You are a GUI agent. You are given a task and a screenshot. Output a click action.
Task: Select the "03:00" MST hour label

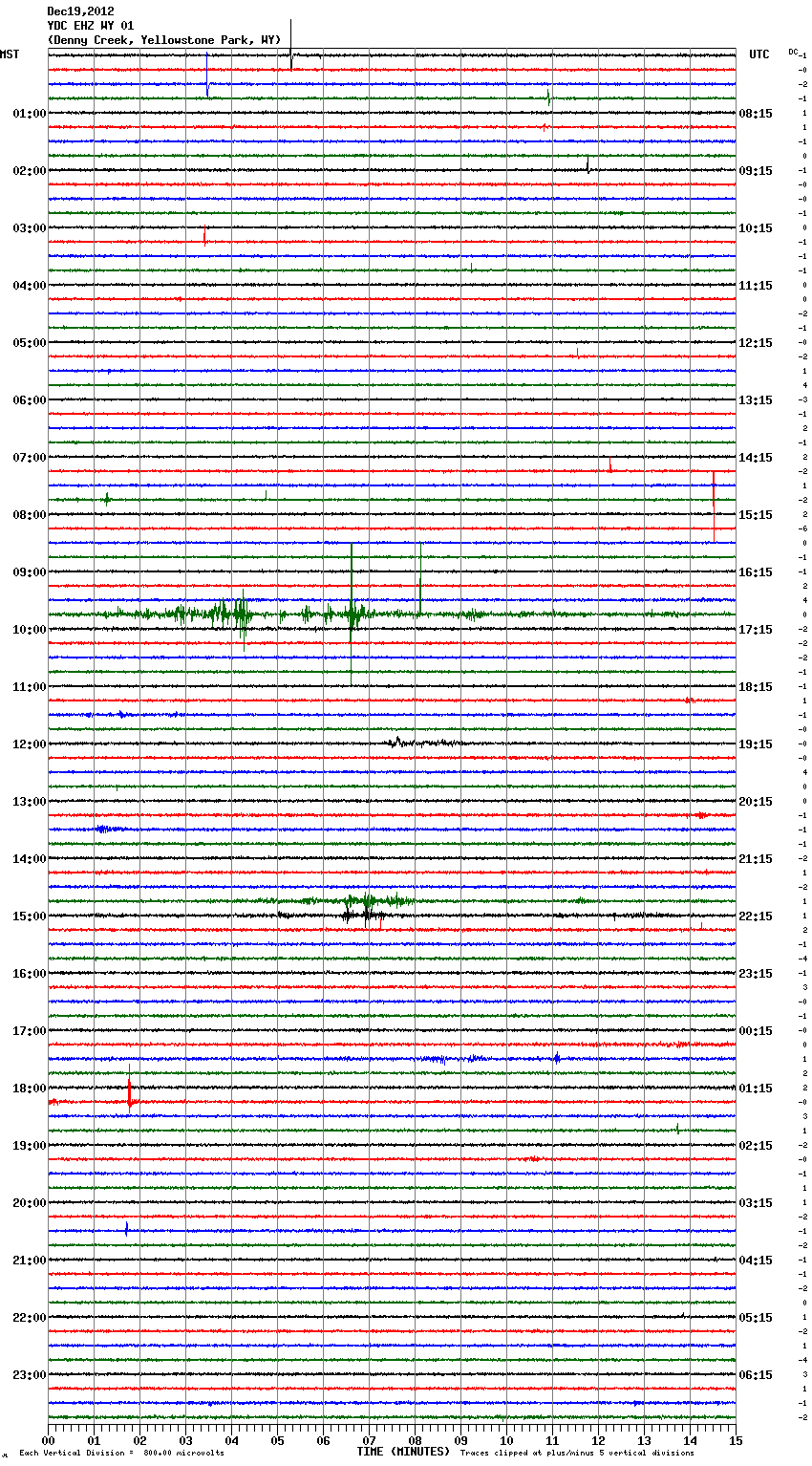tap(30, 228)
